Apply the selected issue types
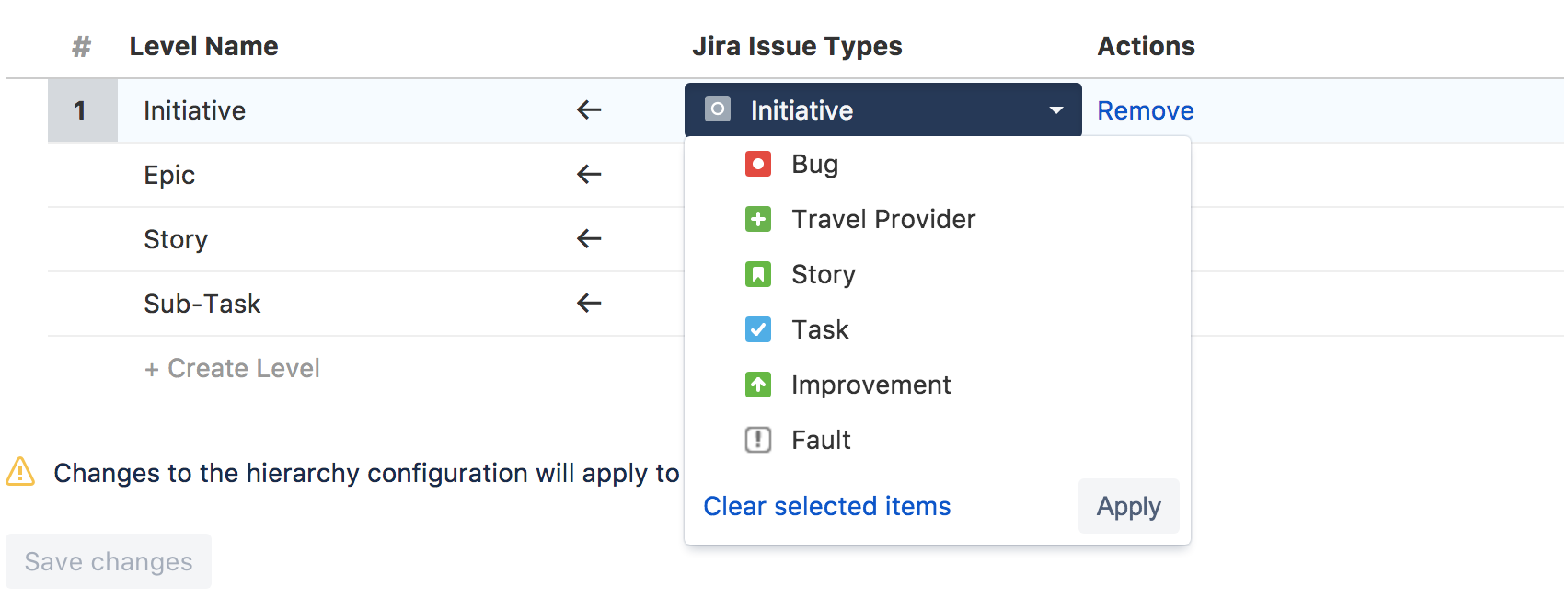This screenshot has height=598, width=1568. [1128, 506]
